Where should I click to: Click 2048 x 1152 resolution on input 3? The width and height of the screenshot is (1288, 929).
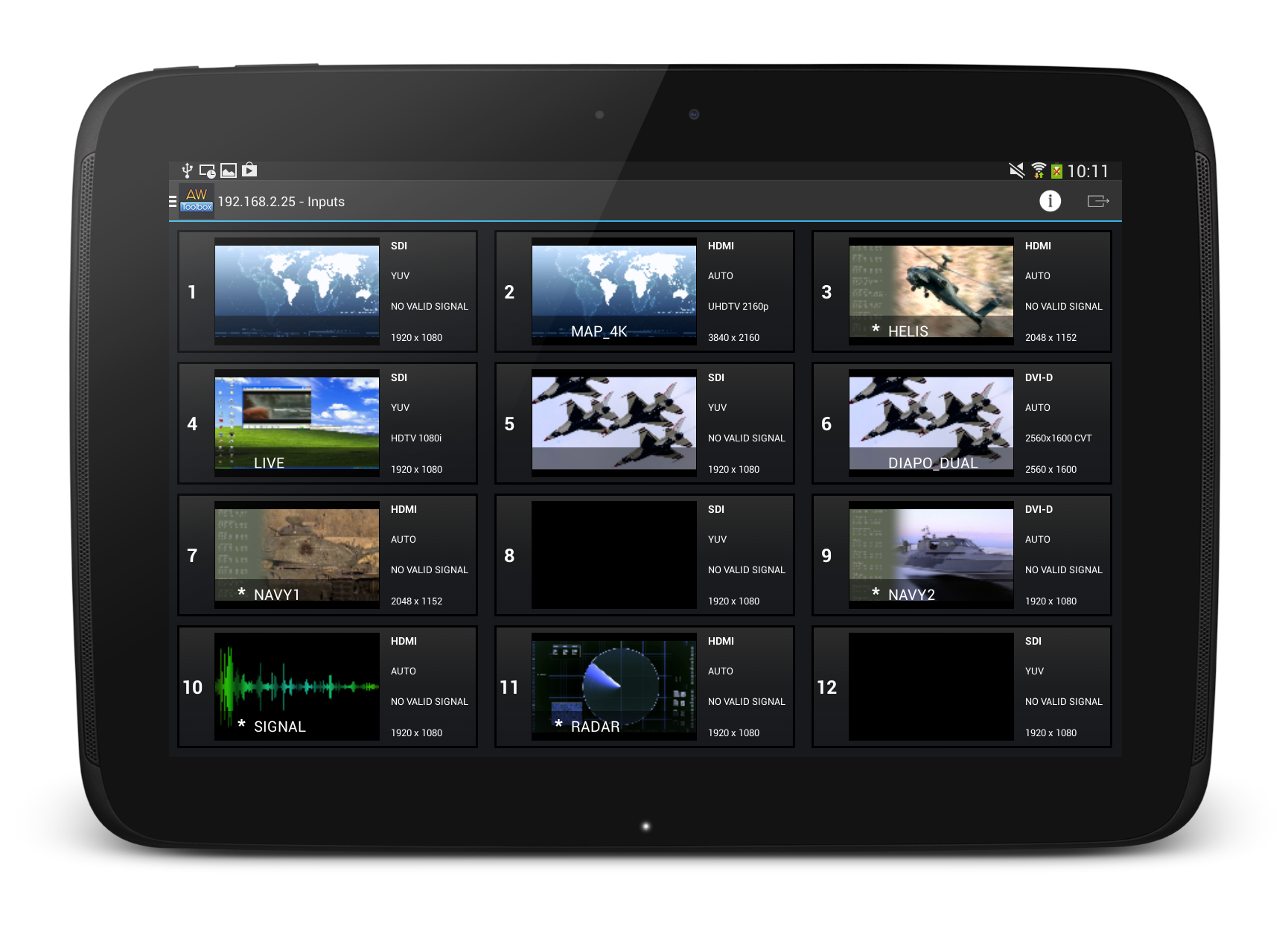1051,338
